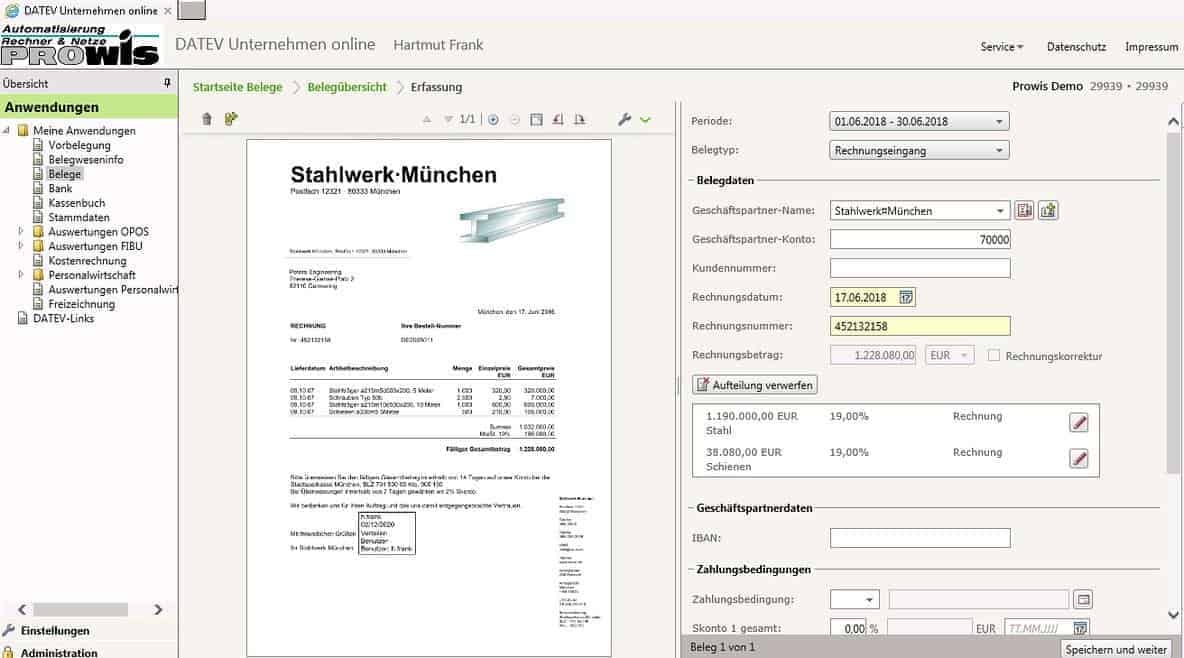The image size is (1184, 658).
Task: Go to Belegübersicht breadcrumb
Action: (347, 87)
